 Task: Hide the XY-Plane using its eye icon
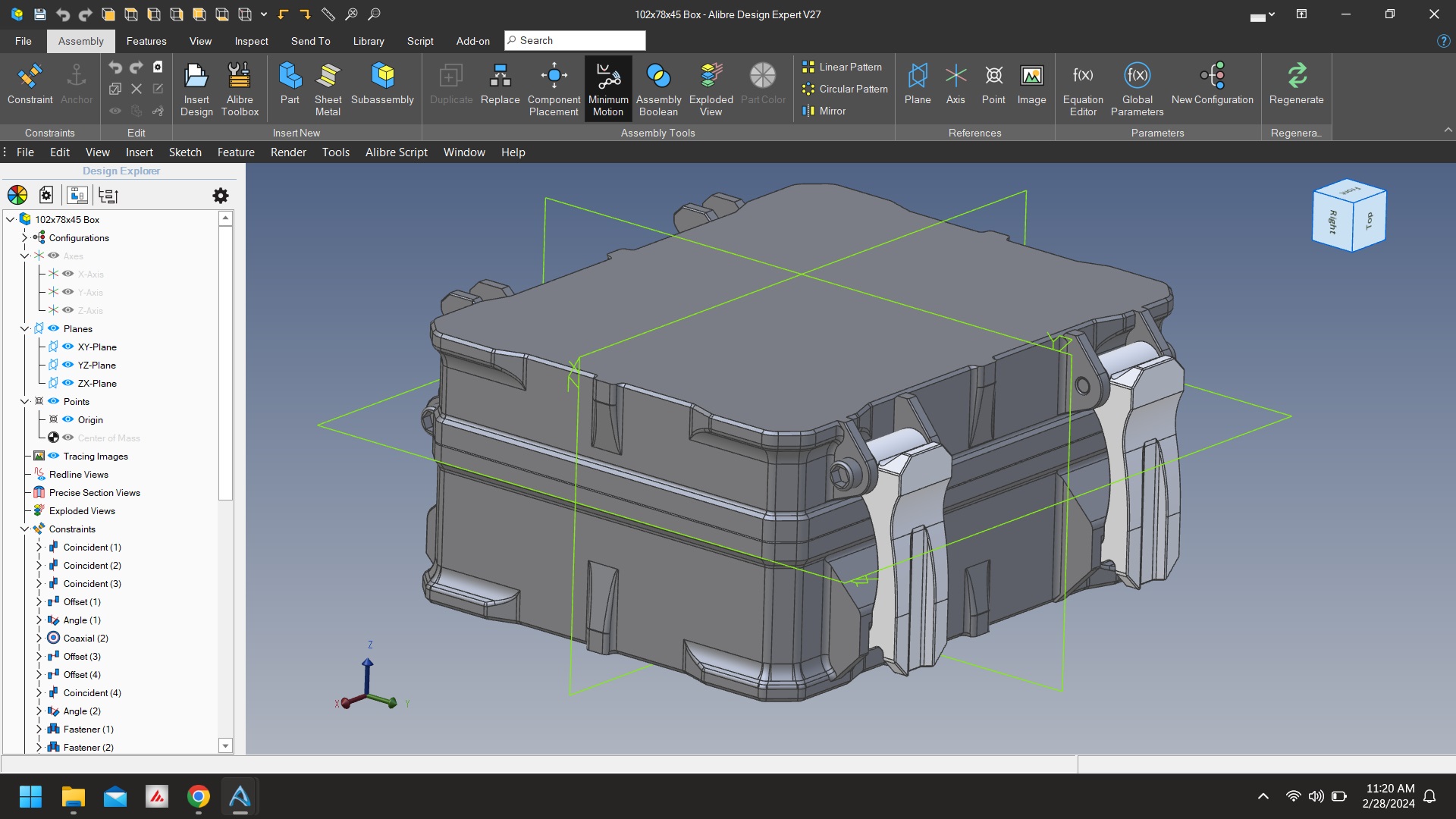pyautogui.click(x=68, y=347)
